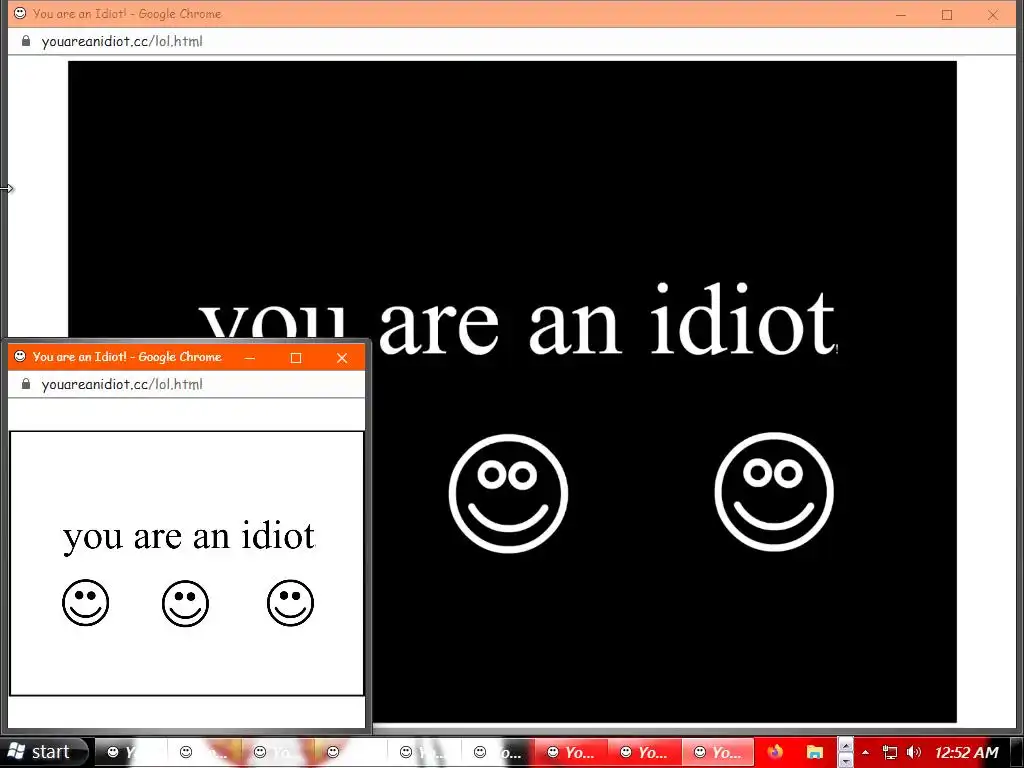
Task: Click the lock icon in the small front window
Action: (x=26, y=384)
